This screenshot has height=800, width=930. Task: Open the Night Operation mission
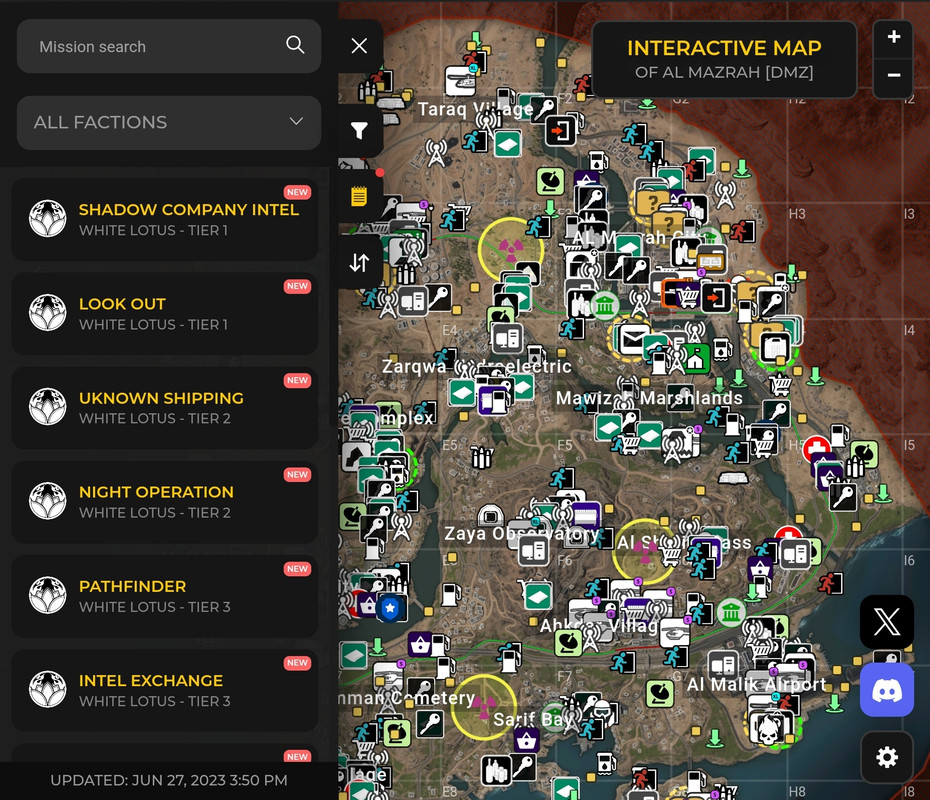(165, 502)
